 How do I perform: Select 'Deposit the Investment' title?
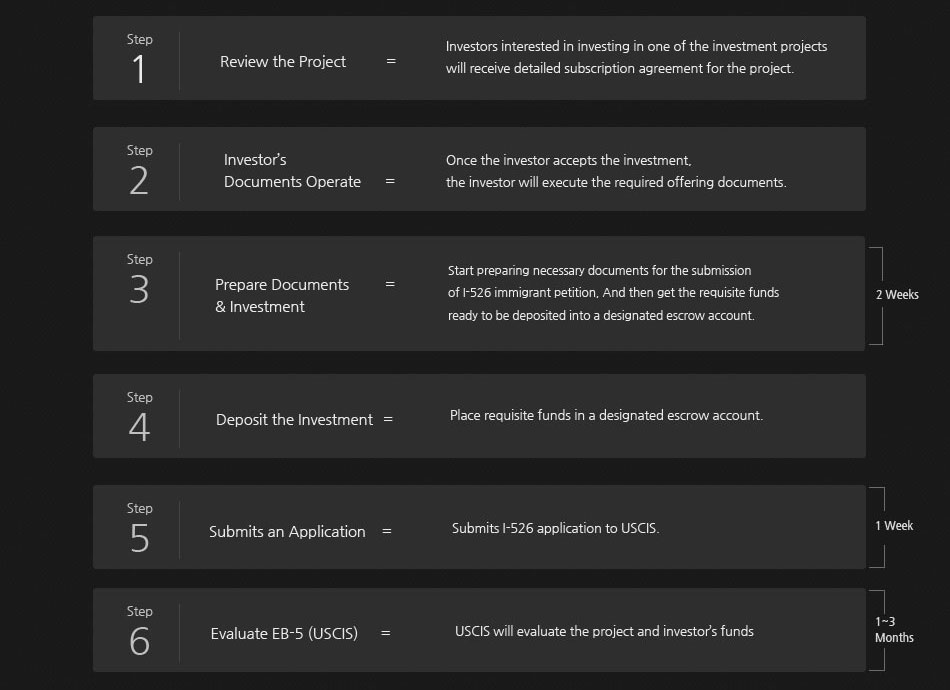coord(294,420)
